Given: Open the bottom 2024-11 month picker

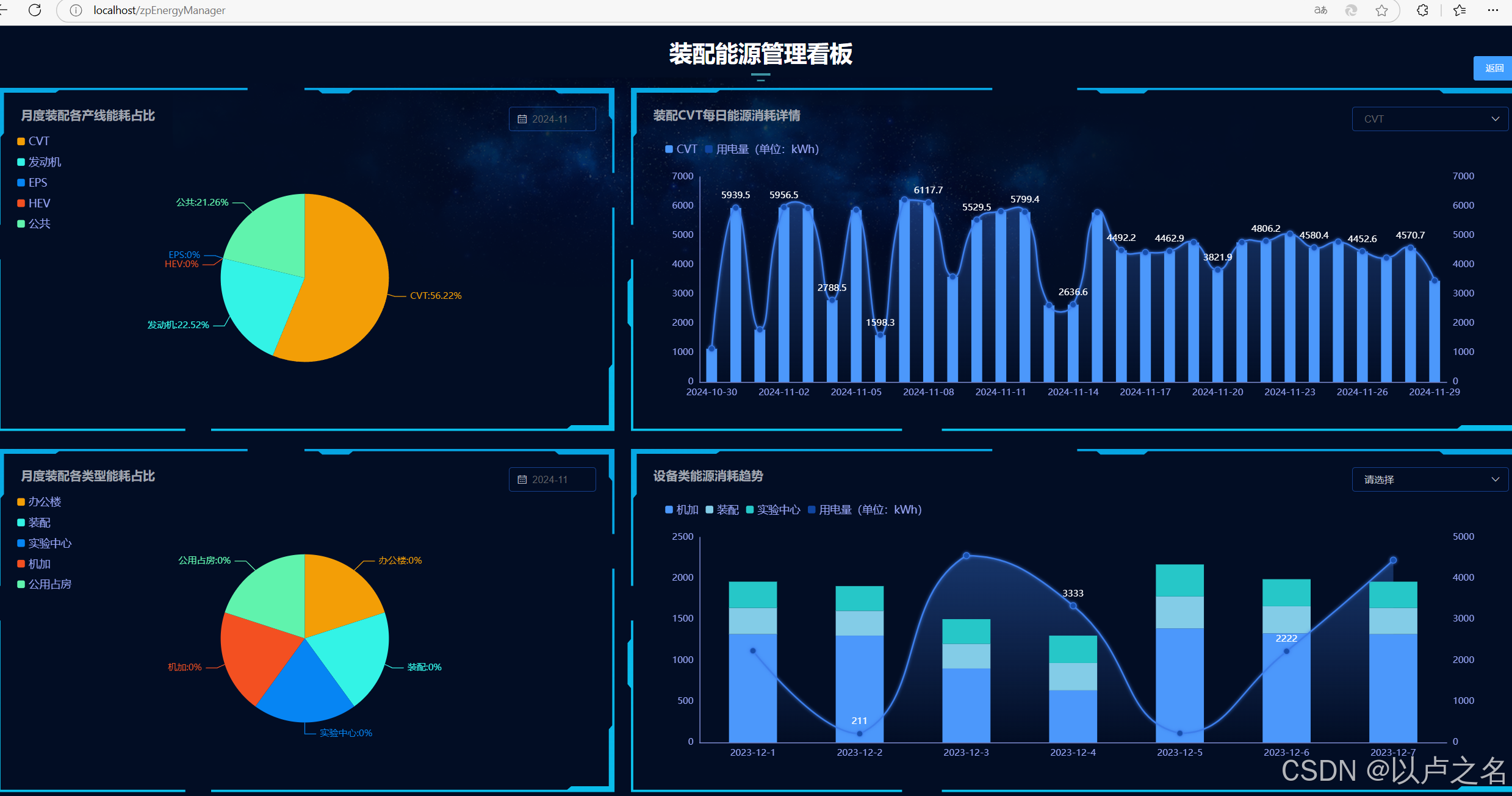Looking at the screenshot, I should click(552, 479).
